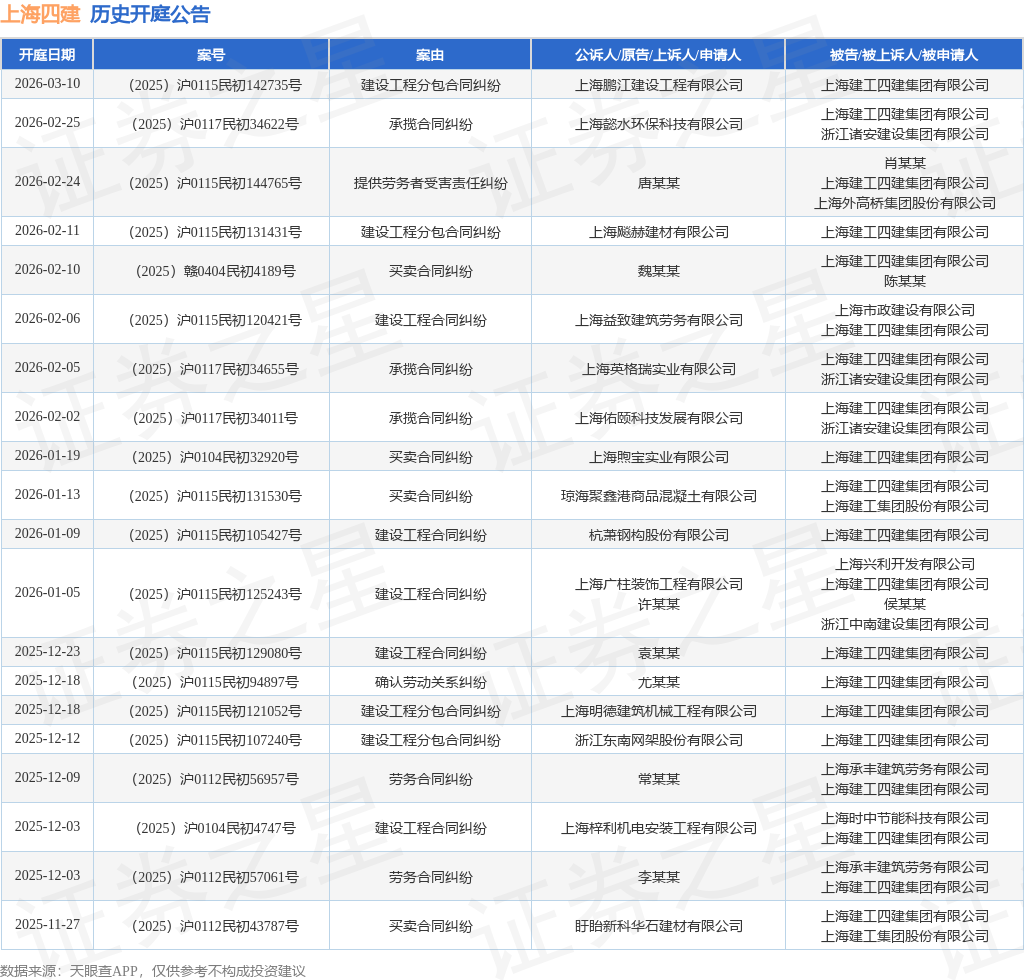Click plaintiff 上海明德建筑机械工程有限公司
1024x980 pixels.
658,711
